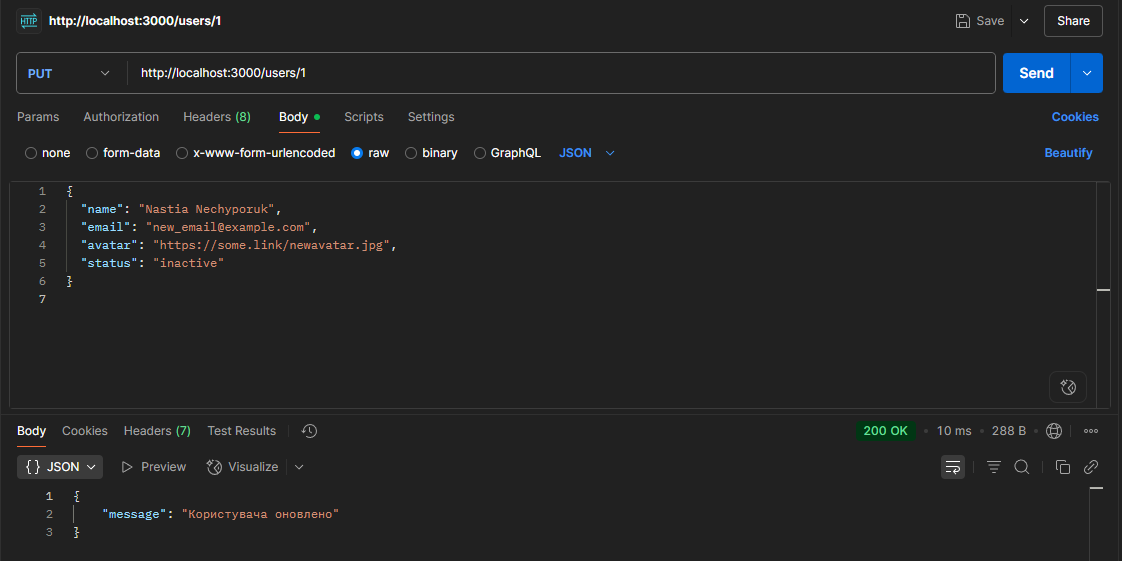Search the response with magnifier icon
Screen dimensions: 1122x561
[1022, 467]
